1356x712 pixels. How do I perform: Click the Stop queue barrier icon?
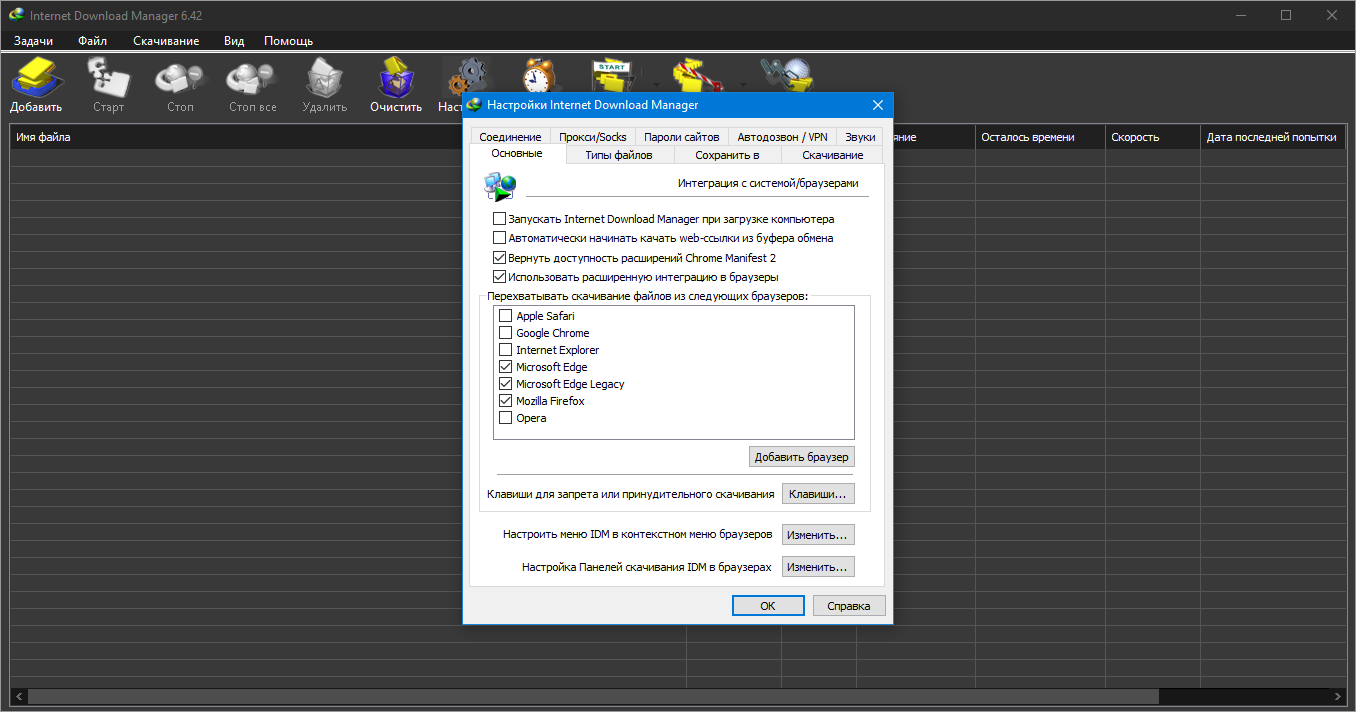point(697,75)
